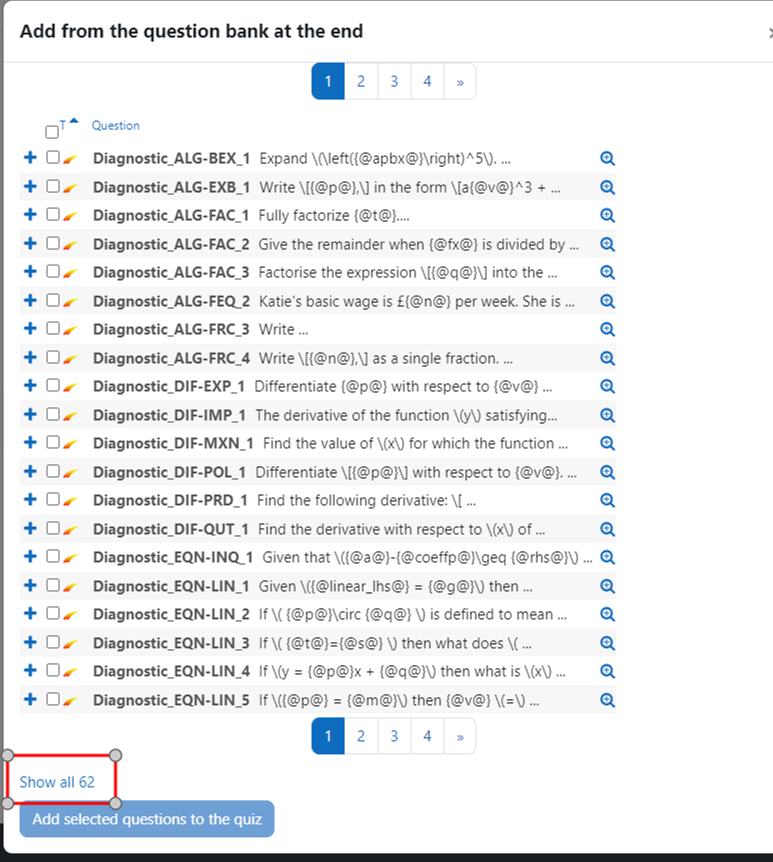Open preview of Diagnostic_ALG-FAC_3
Screen dimensions: 773x862
click(607, 272)
